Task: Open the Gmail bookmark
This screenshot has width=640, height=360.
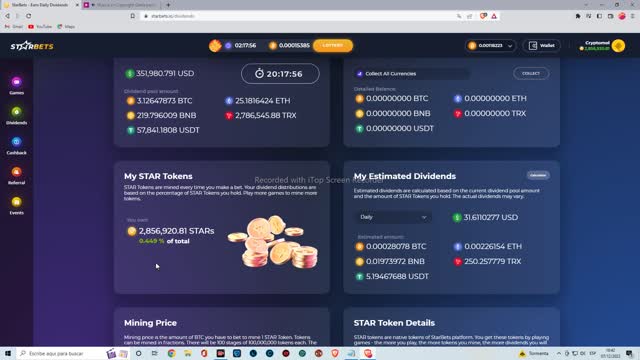Action: click(x=13, y=27)
